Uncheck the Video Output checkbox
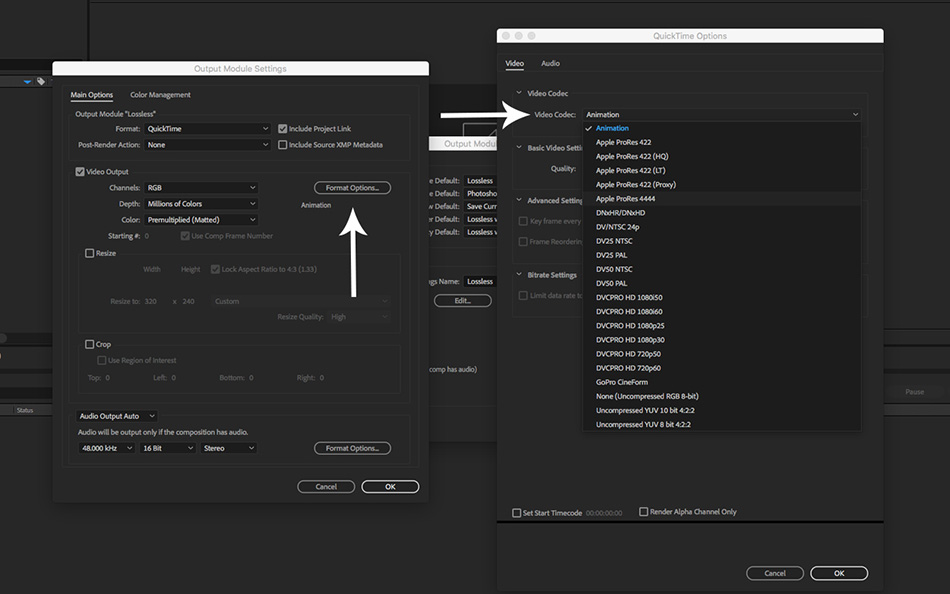Screen dimensions: 950x594 [81, 172]
